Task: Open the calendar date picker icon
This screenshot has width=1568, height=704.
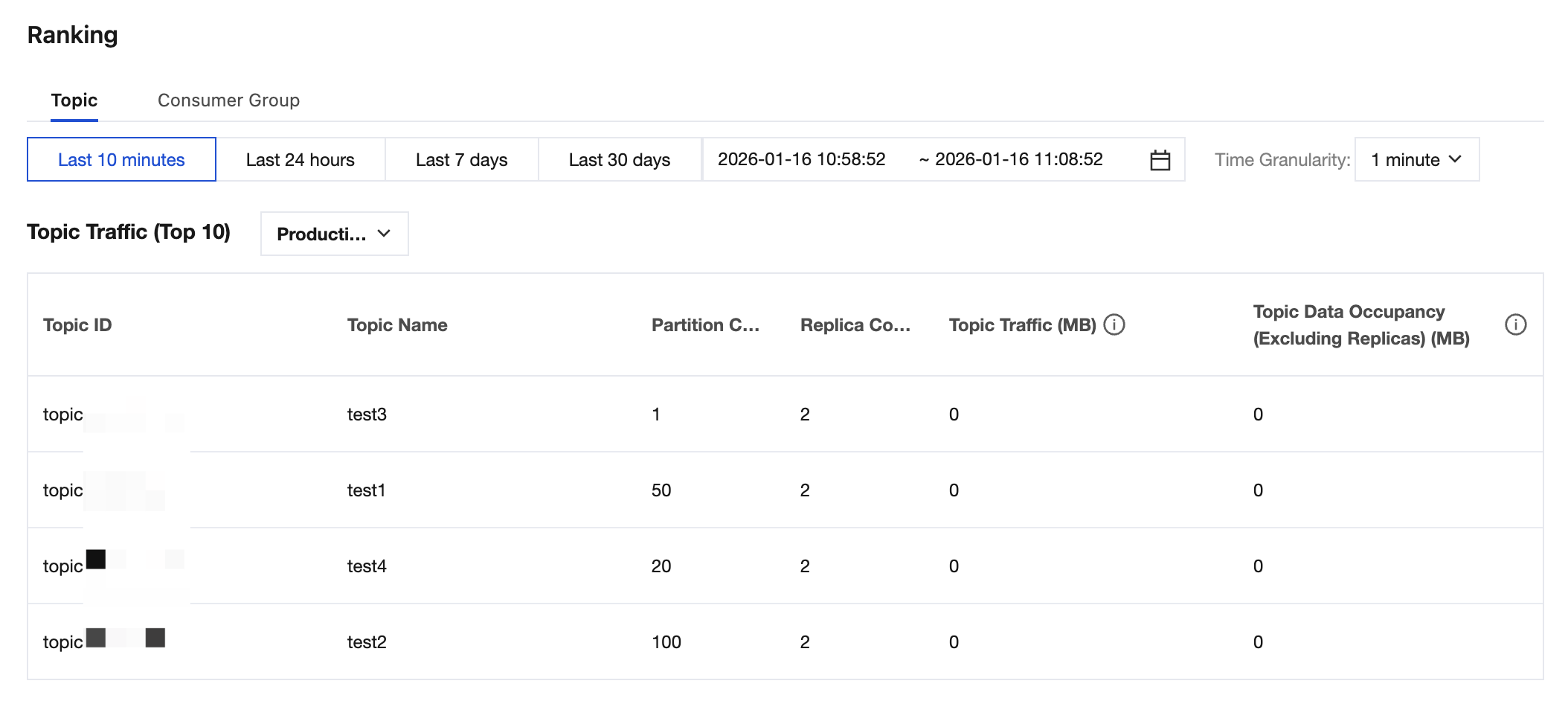Action: (x=1160, y=160)
